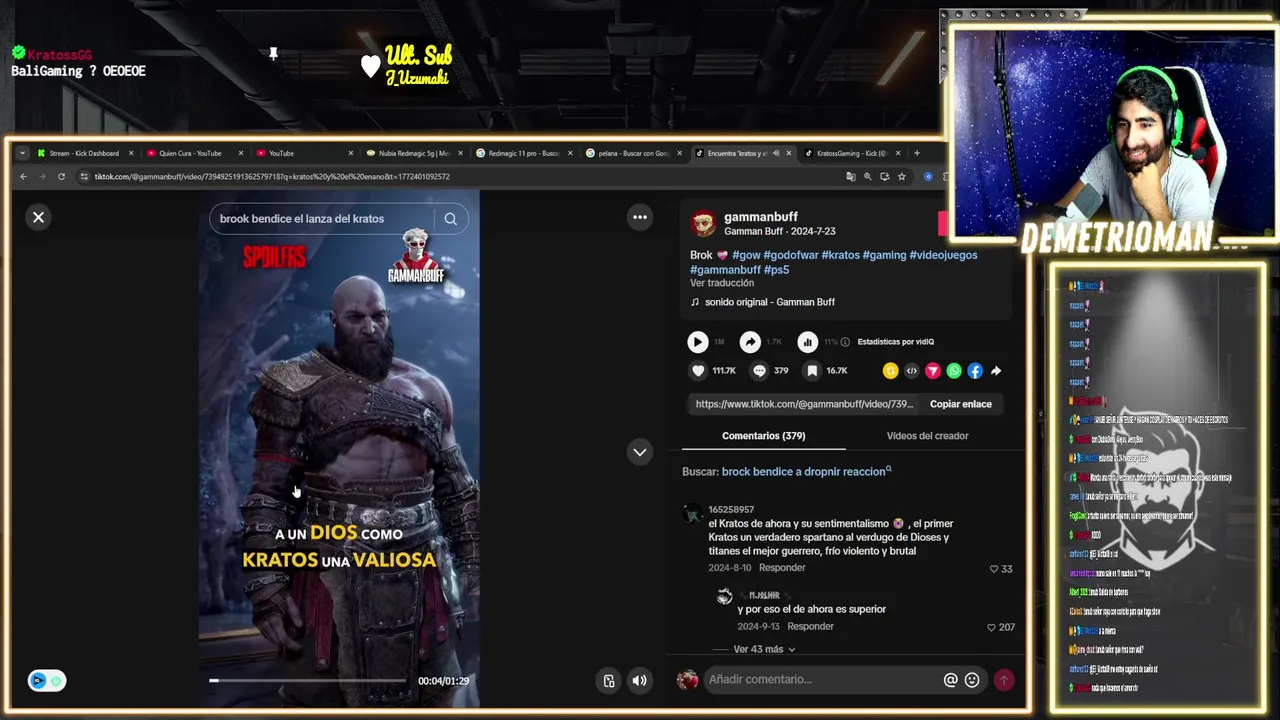Open the emoji picker smiley icon
This screenshot has height=720, width=1280.
[972, 680]
